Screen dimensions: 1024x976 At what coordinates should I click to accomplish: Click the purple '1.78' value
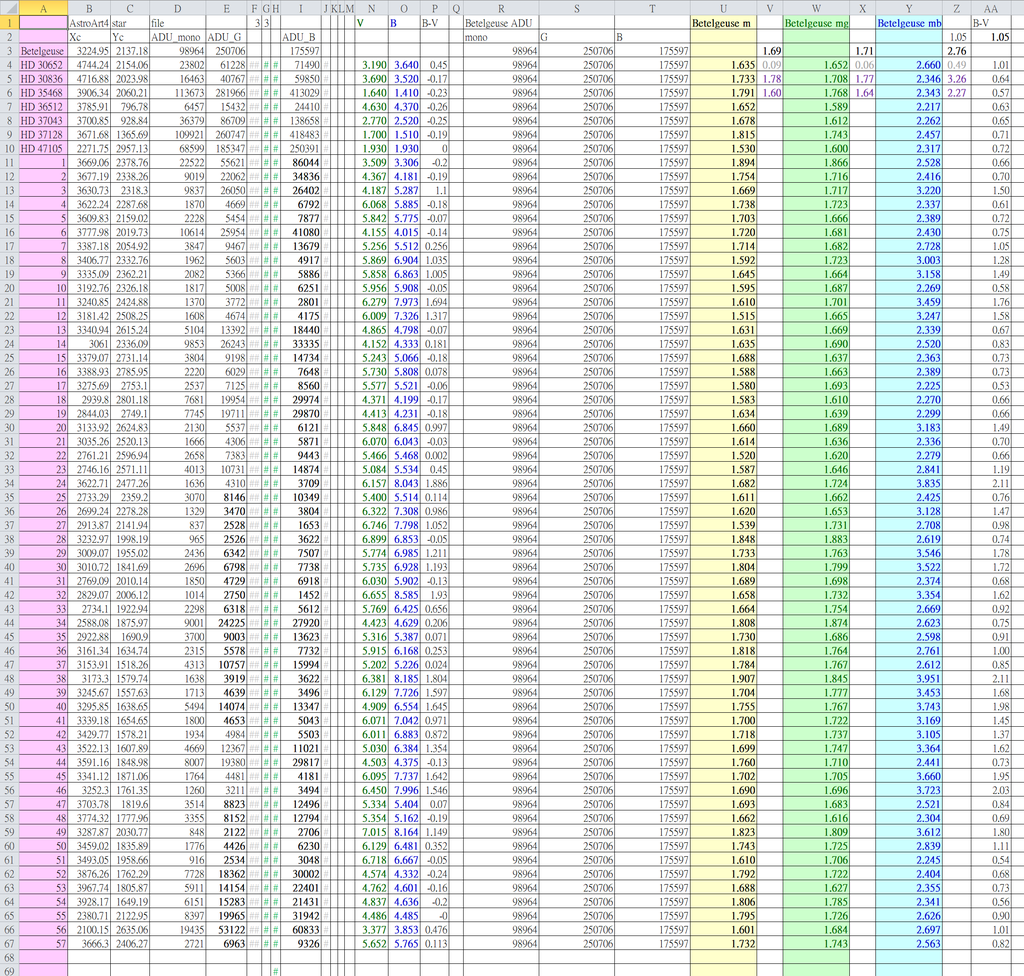(x=770, y=79)
